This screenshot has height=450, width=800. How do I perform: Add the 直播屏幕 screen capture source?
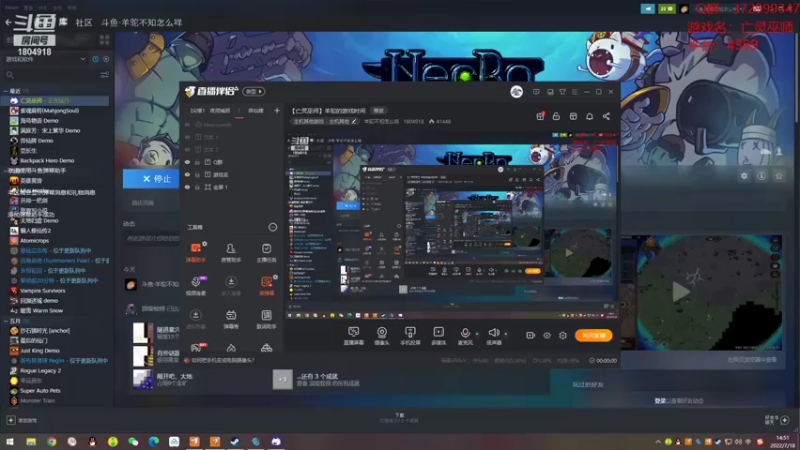pyautogui.click(x=354, y=336)
